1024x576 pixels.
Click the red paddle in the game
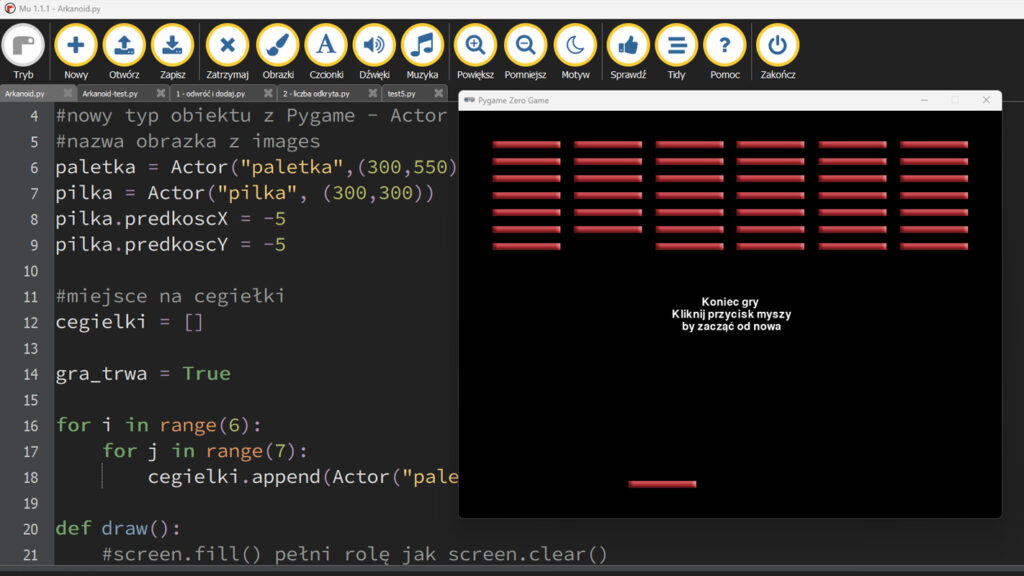[662, 484]
